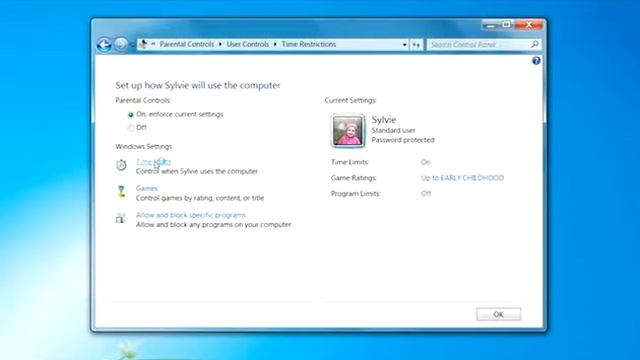Go to User Controls breadcrumb
Image resolution: width=640 pixels, height=360 pixels.
pyautogui.click(x=248, y=44)
